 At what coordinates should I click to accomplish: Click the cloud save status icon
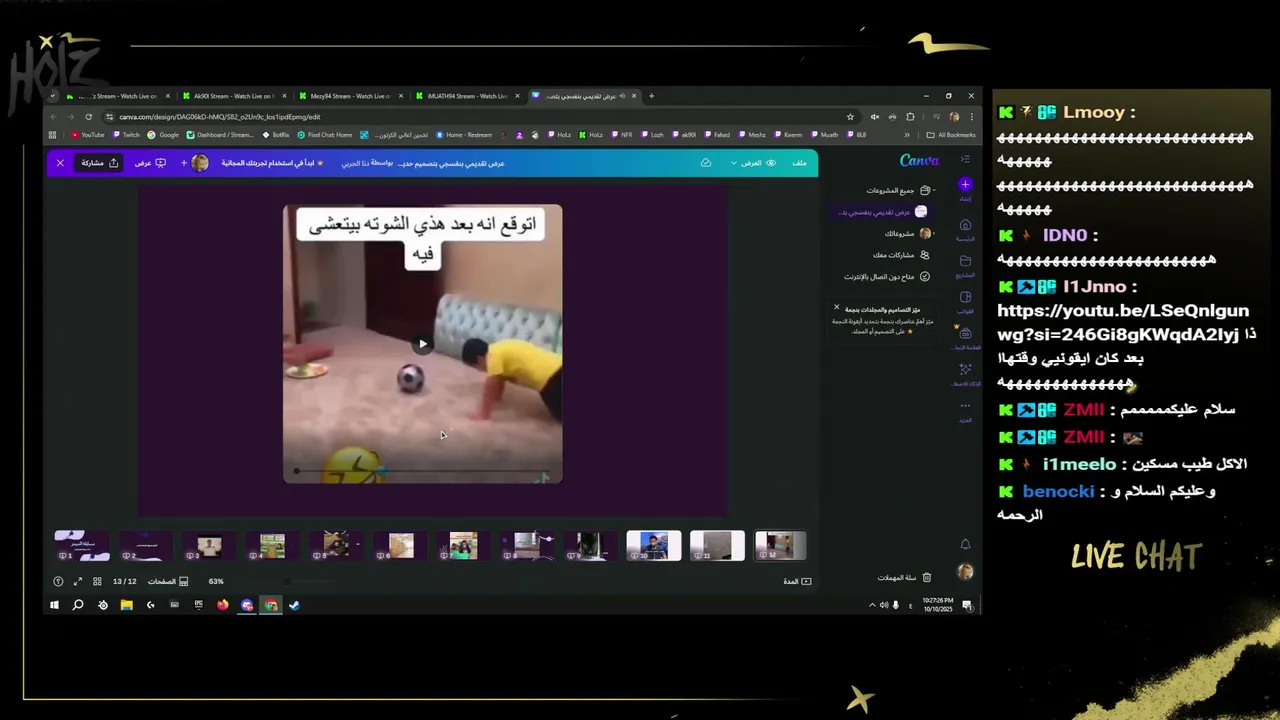[706, 162]
